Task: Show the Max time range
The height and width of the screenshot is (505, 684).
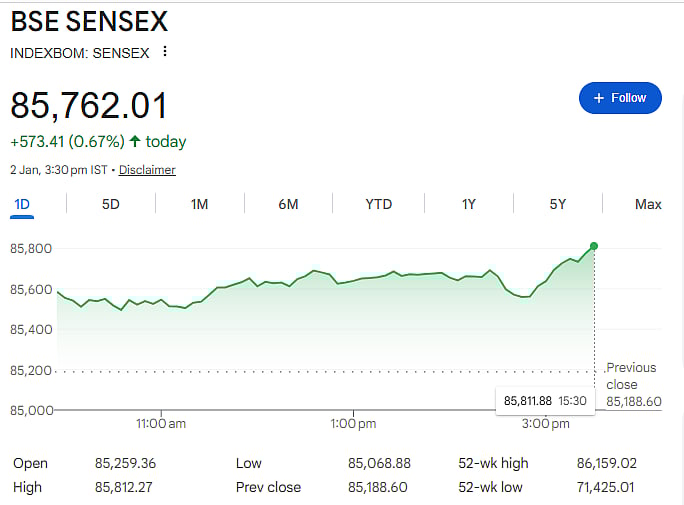Action: [x=648, y=204]
